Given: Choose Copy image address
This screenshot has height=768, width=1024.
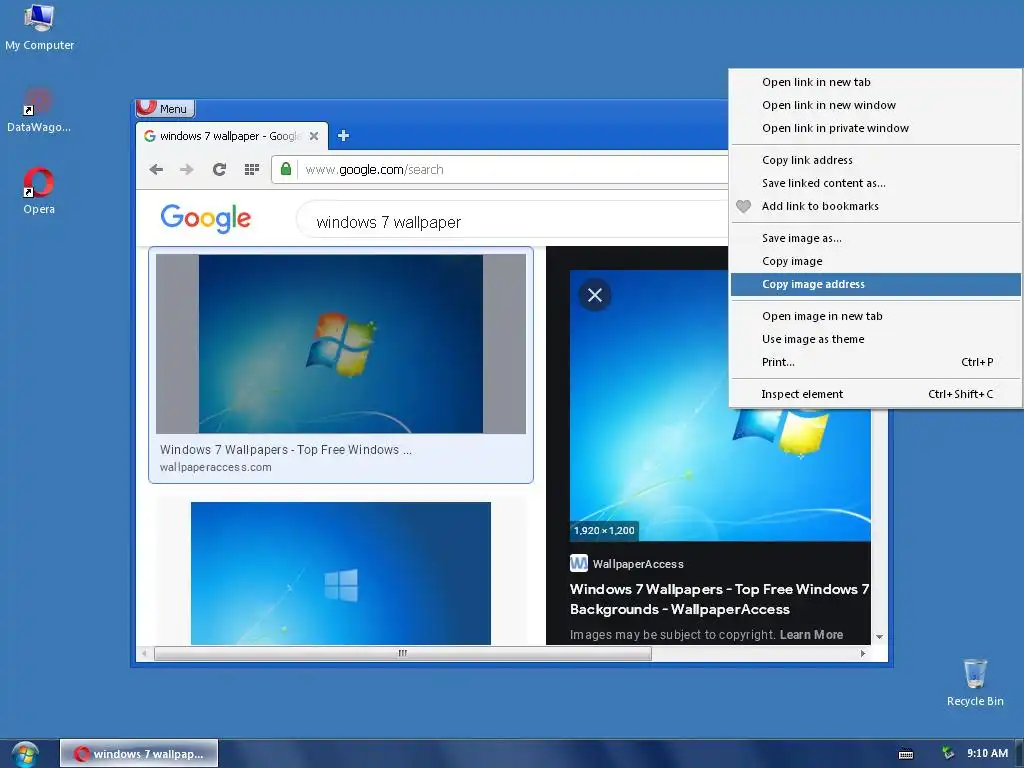Looking at the screenshot, I should click(x=875, y=284).
